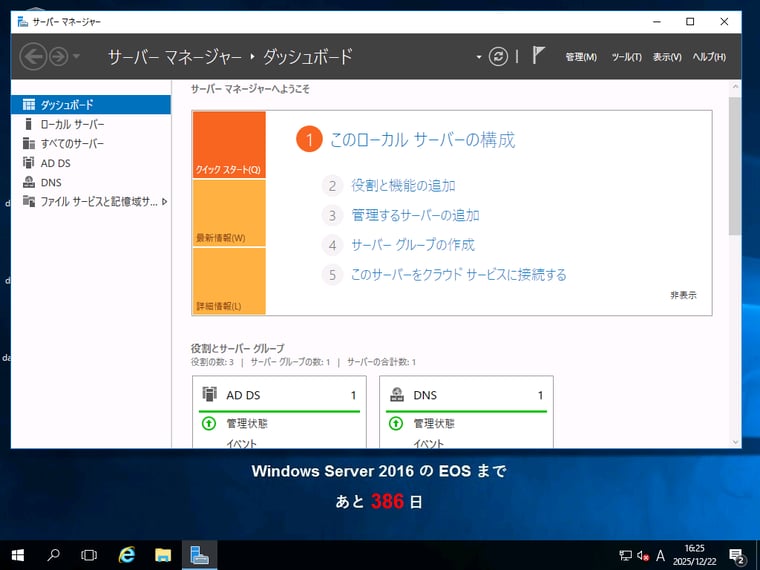Click the forward navigation arrow

[59, 57]
